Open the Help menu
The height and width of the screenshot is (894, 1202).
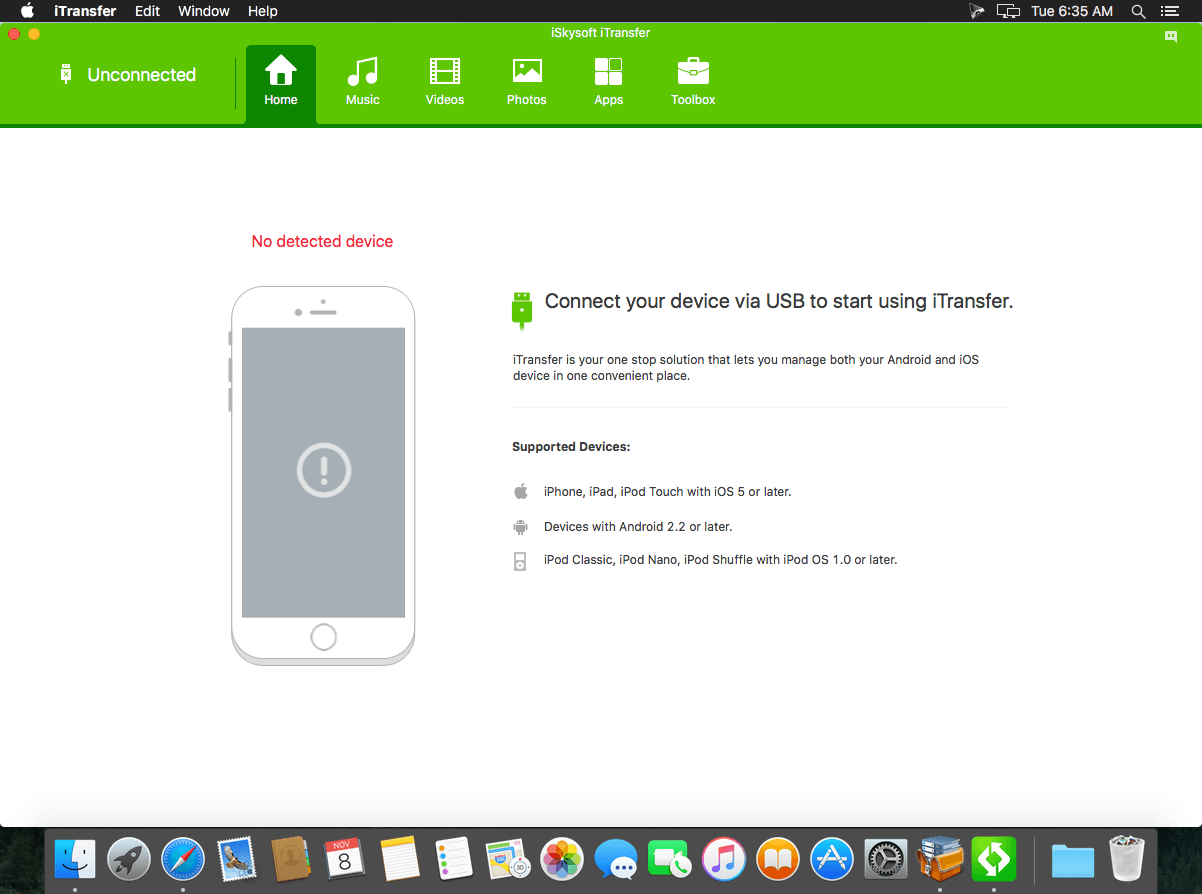click(x=263, y=11)
